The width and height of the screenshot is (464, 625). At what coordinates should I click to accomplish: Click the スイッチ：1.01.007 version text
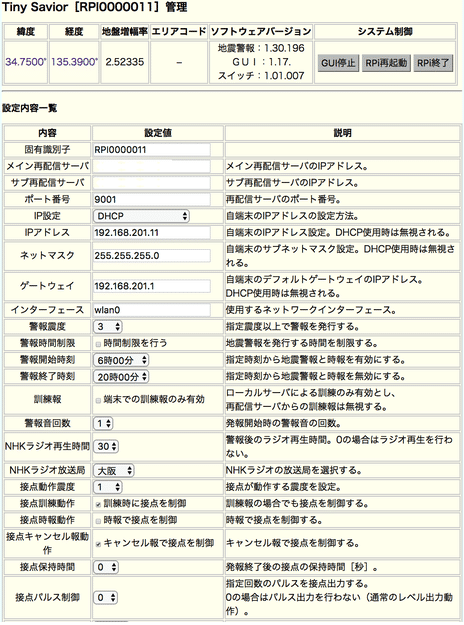point(261,76)
